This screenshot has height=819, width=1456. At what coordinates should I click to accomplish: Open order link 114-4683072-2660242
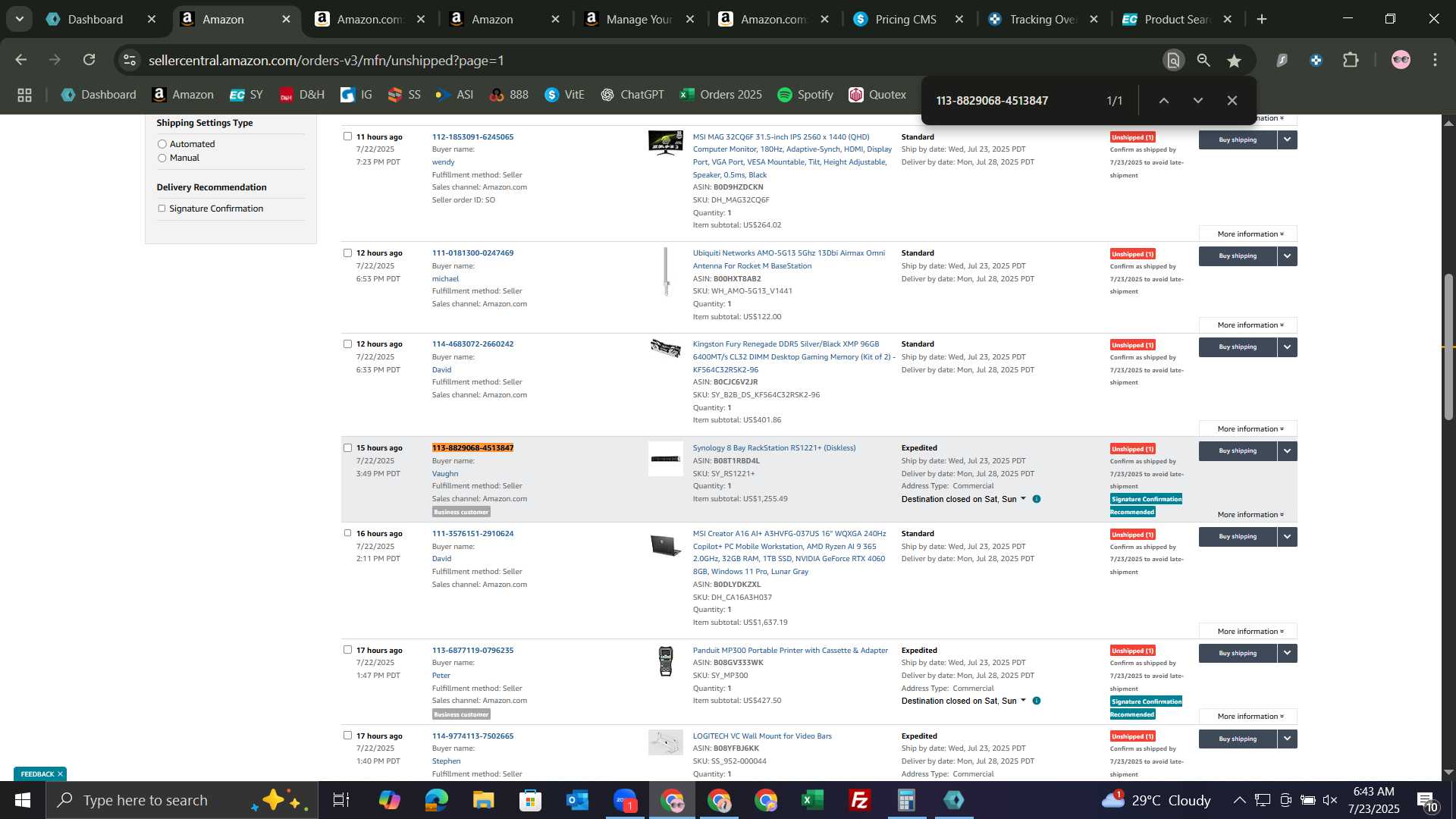pos(472,344)
